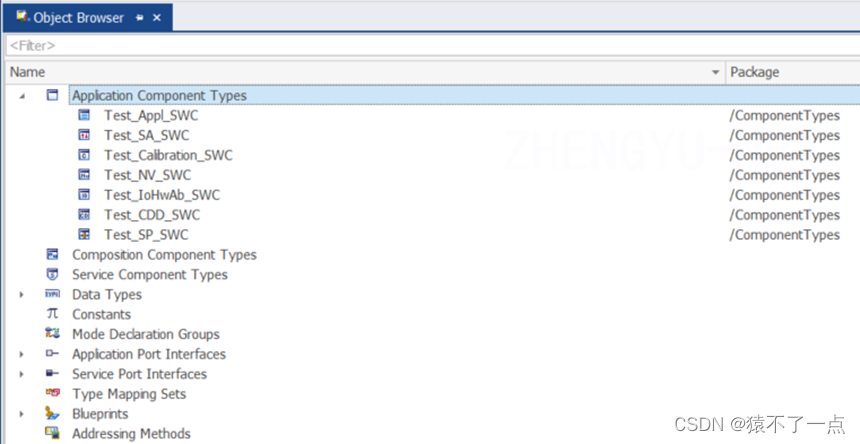Select Test_Calibration_SWC in the tree

168,155
